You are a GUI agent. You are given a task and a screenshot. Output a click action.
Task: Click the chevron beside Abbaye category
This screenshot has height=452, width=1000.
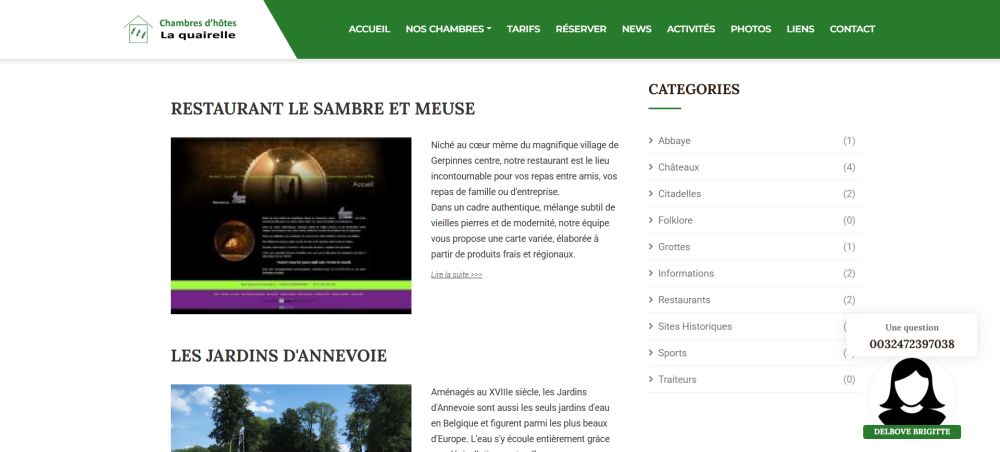click(x=651, y=141)
